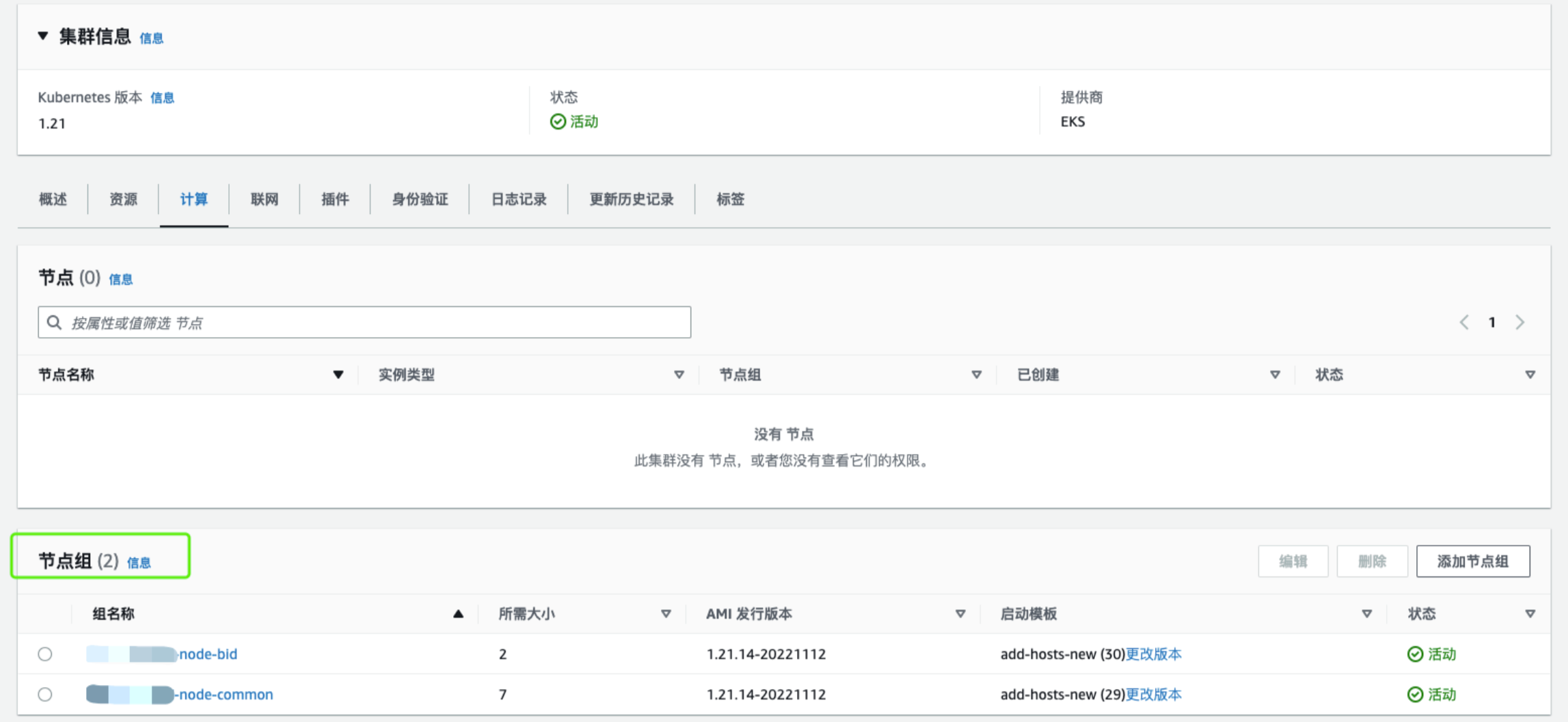Go to the 身份验证 tab
The width and height of the screenshot is (1568, 722).
coord(420,199)
